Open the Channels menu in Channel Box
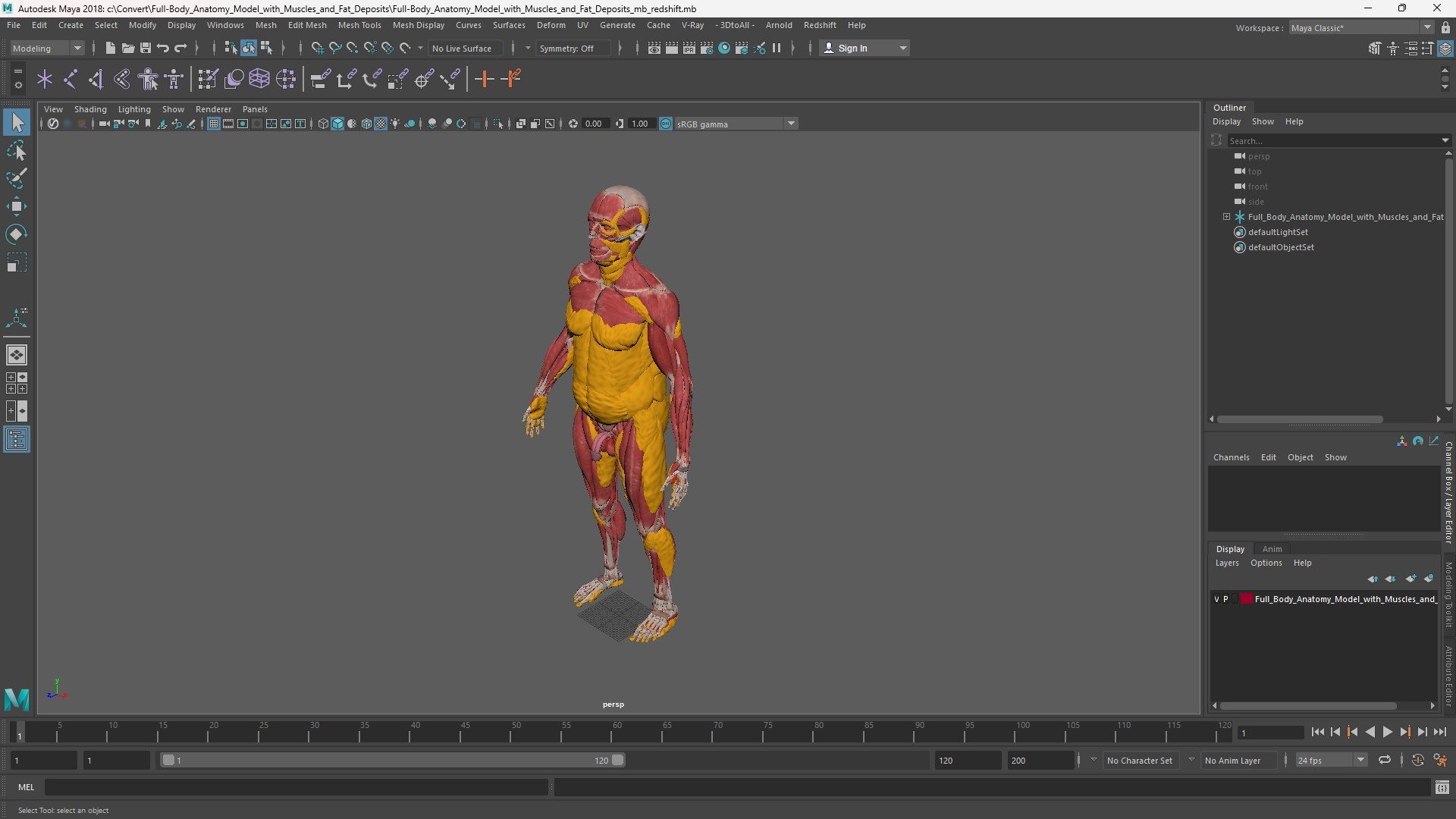Viewport: 1456px width, 819px height. (x=1231, y=457)
